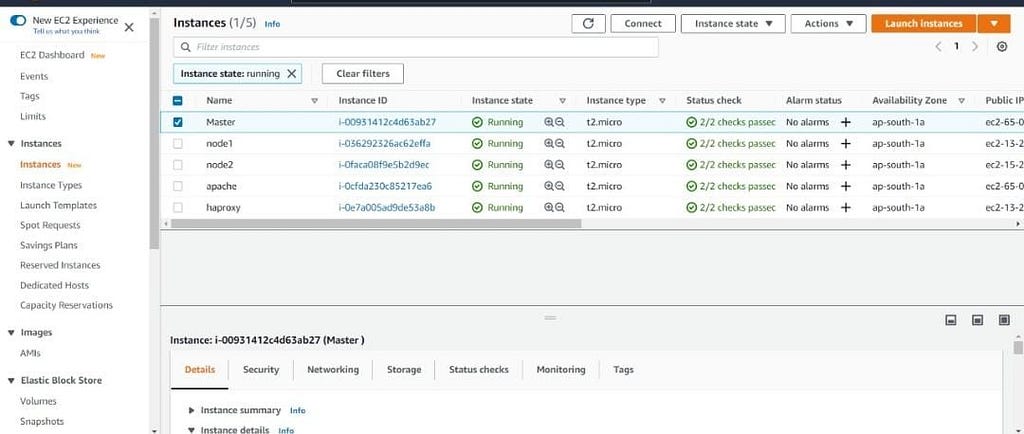1024x434 pixels.
Task: Switch to the Security tab
Action: 261,369
